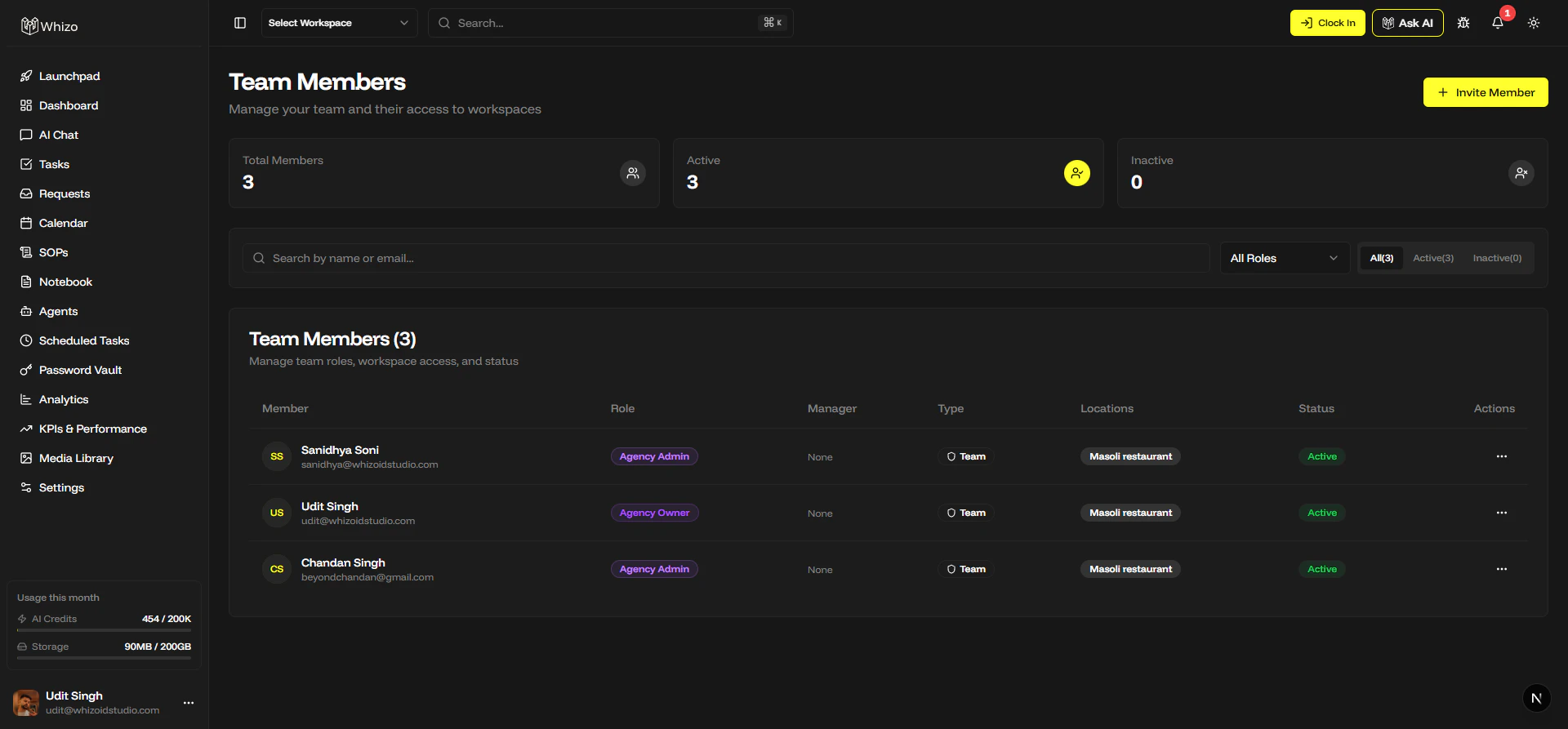The height and width of the screenshot is (729, 1568).
Task: Click the AI Credits usage bar
Action: (x=104, y=630)
